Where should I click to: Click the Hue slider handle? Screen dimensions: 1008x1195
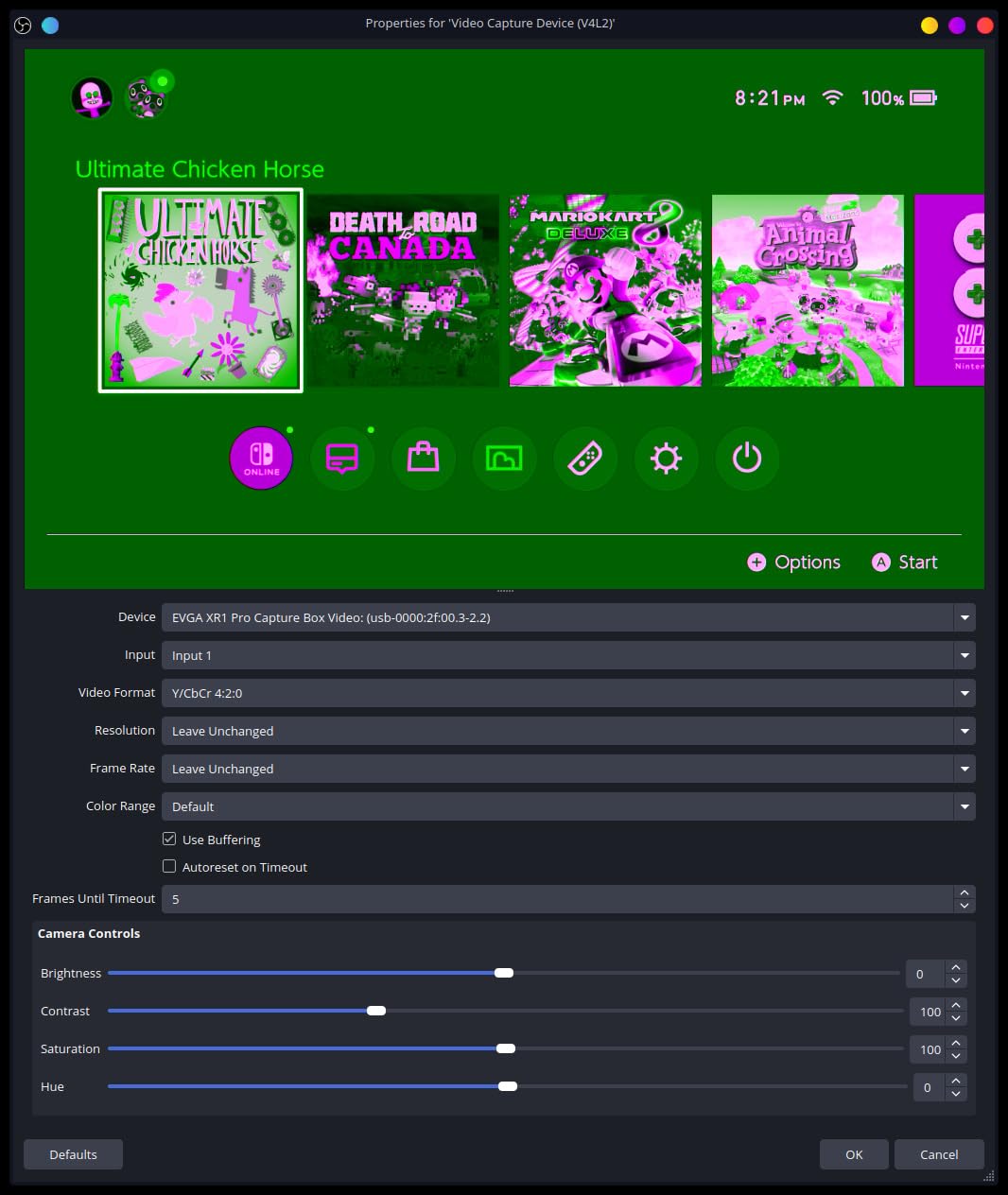[x=508, y=1086]
